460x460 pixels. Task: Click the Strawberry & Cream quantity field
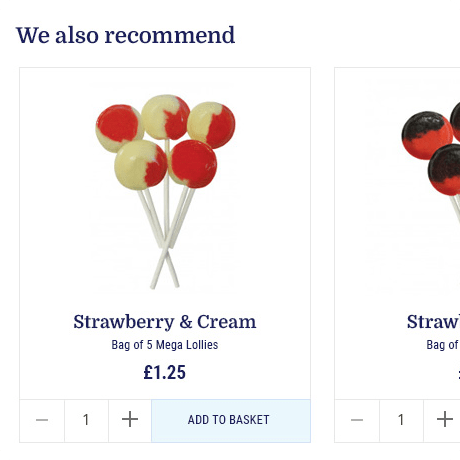(x=86, y=420)
